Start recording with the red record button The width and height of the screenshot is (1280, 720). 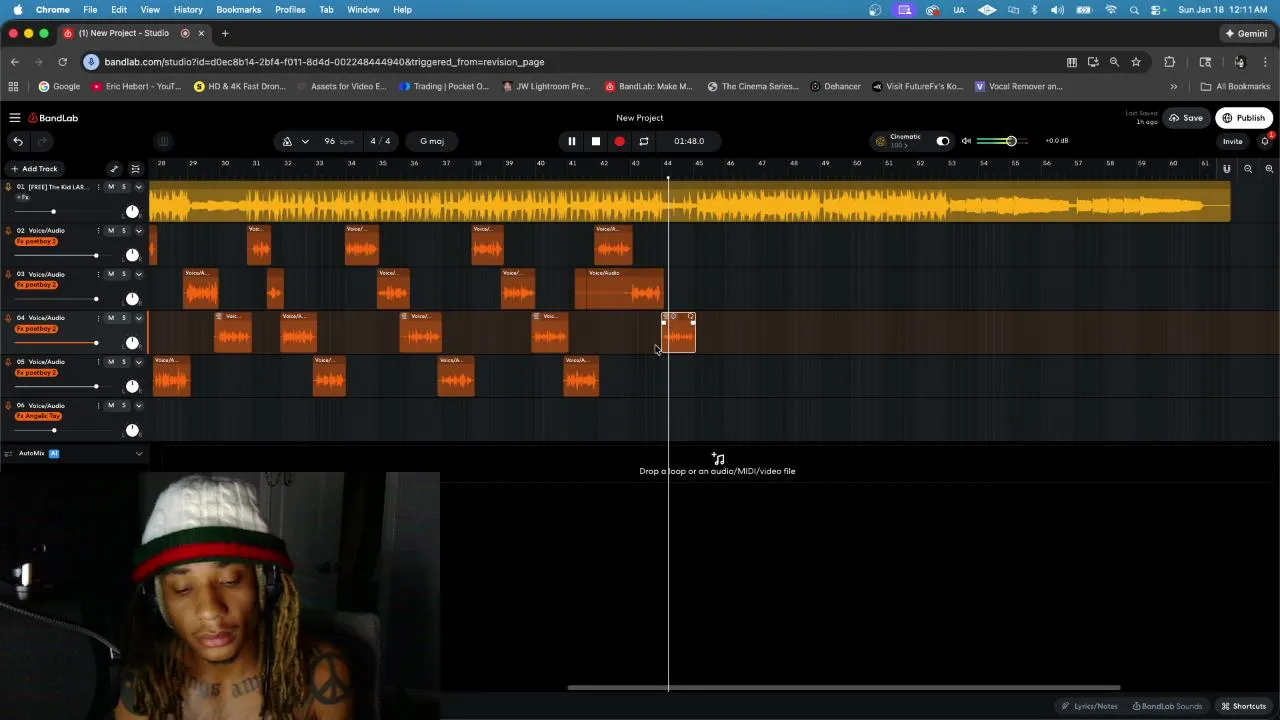[x=620, y=141]
